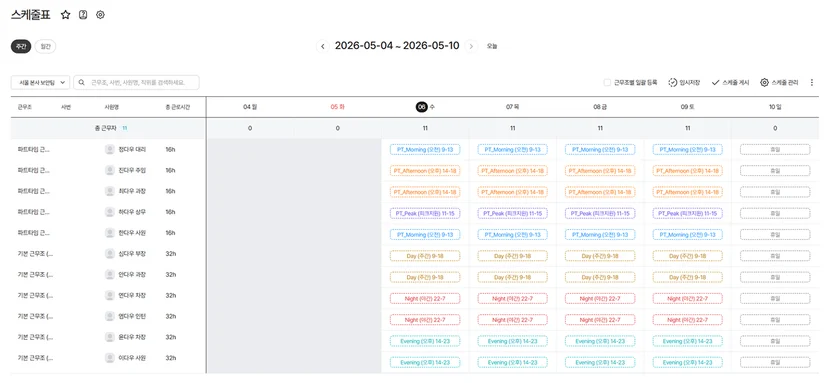Select the 10 일 day header

coord(775,107)
